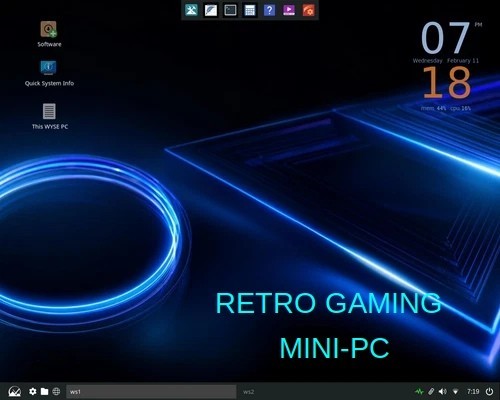Image resolution: width=500 pixels, height=400 pixels.
Task: Open the file manager folder icon in the taskbar
Action: (44, 391)
